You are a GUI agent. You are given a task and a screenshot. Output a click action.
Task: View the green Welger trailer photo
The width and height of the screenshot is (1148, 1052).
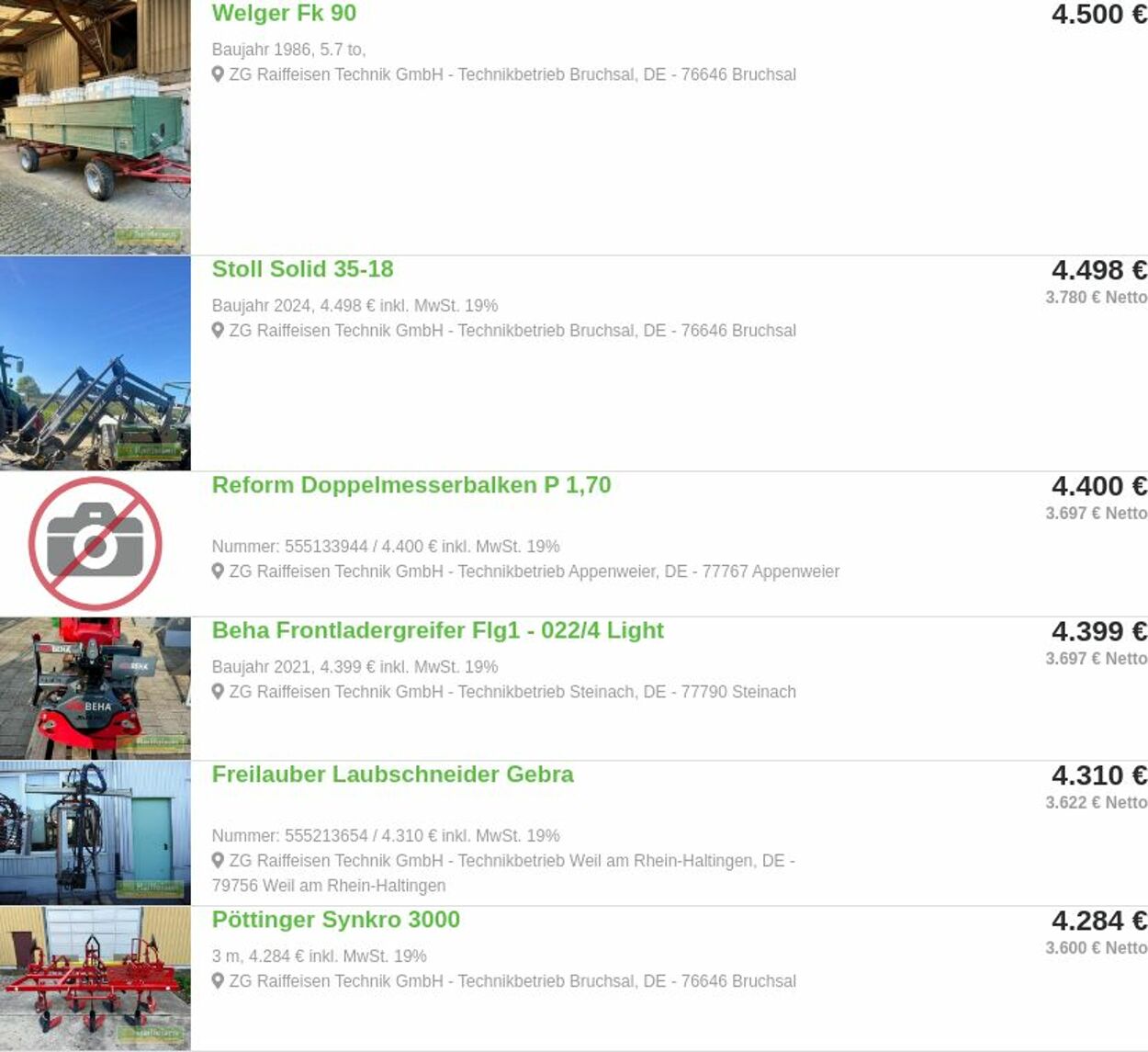[x=96, y=127]
